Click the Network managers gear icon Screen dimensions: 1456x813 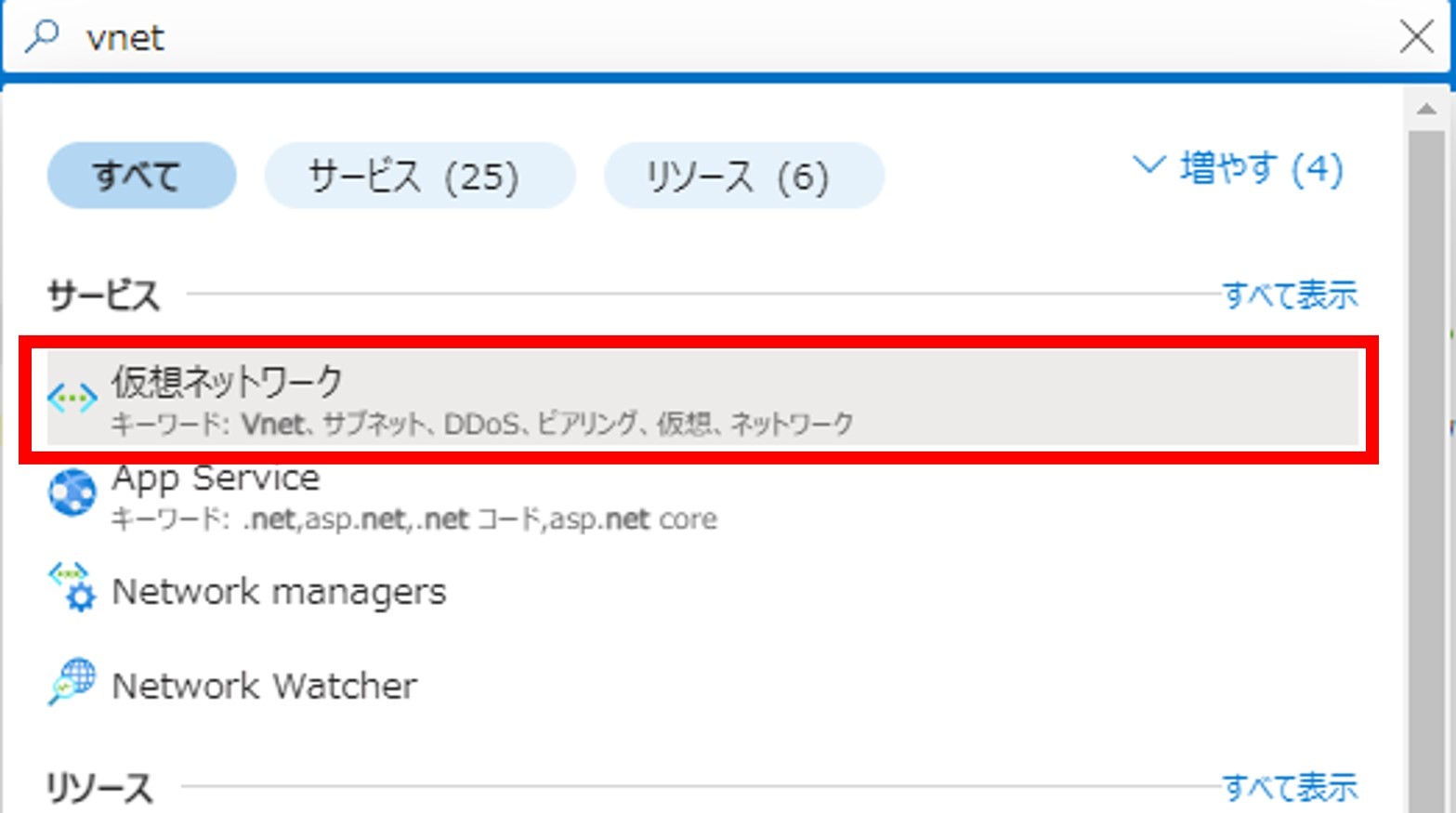(x=72, y=587)
